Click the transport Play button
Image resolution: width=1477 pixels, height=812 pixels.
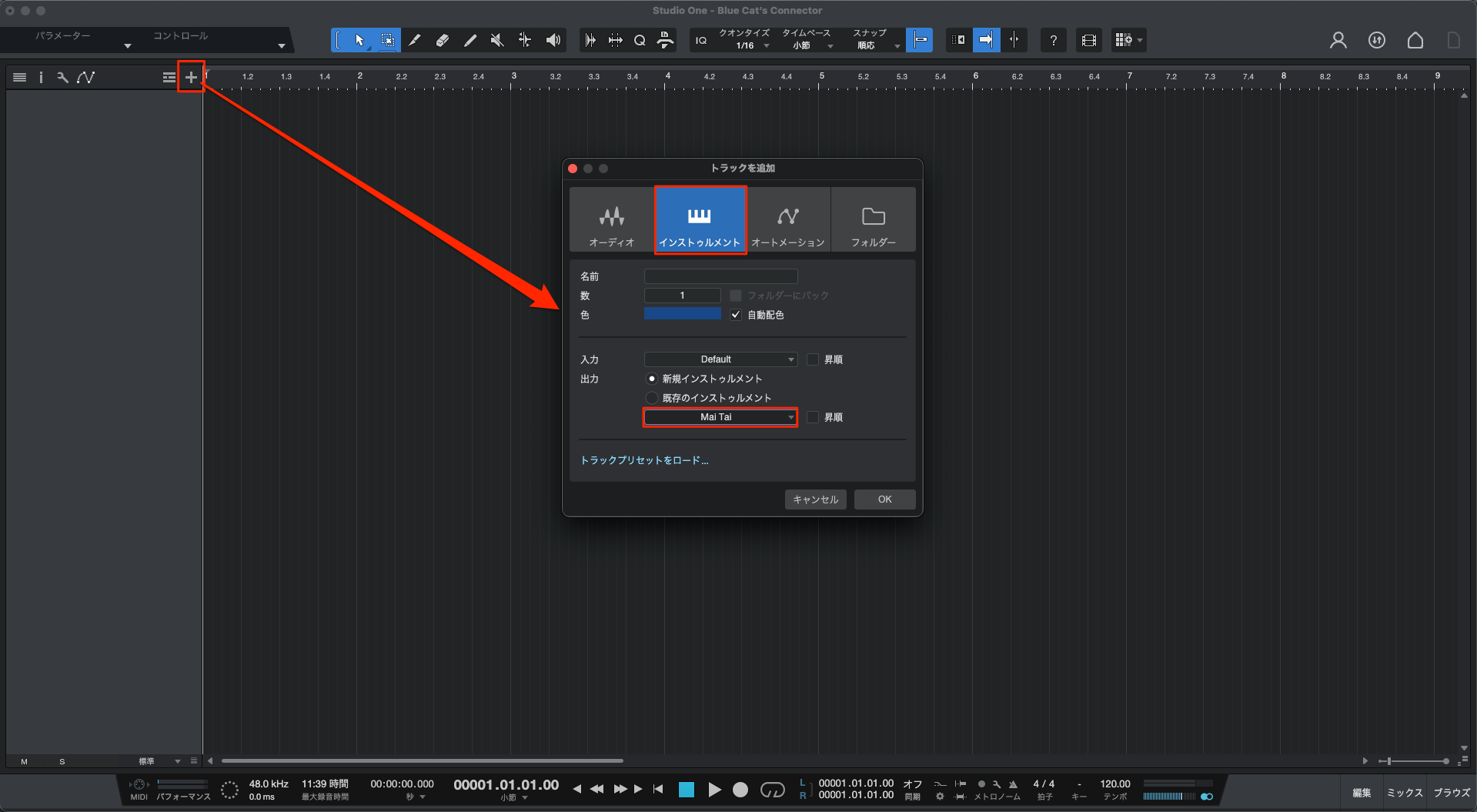713,790
